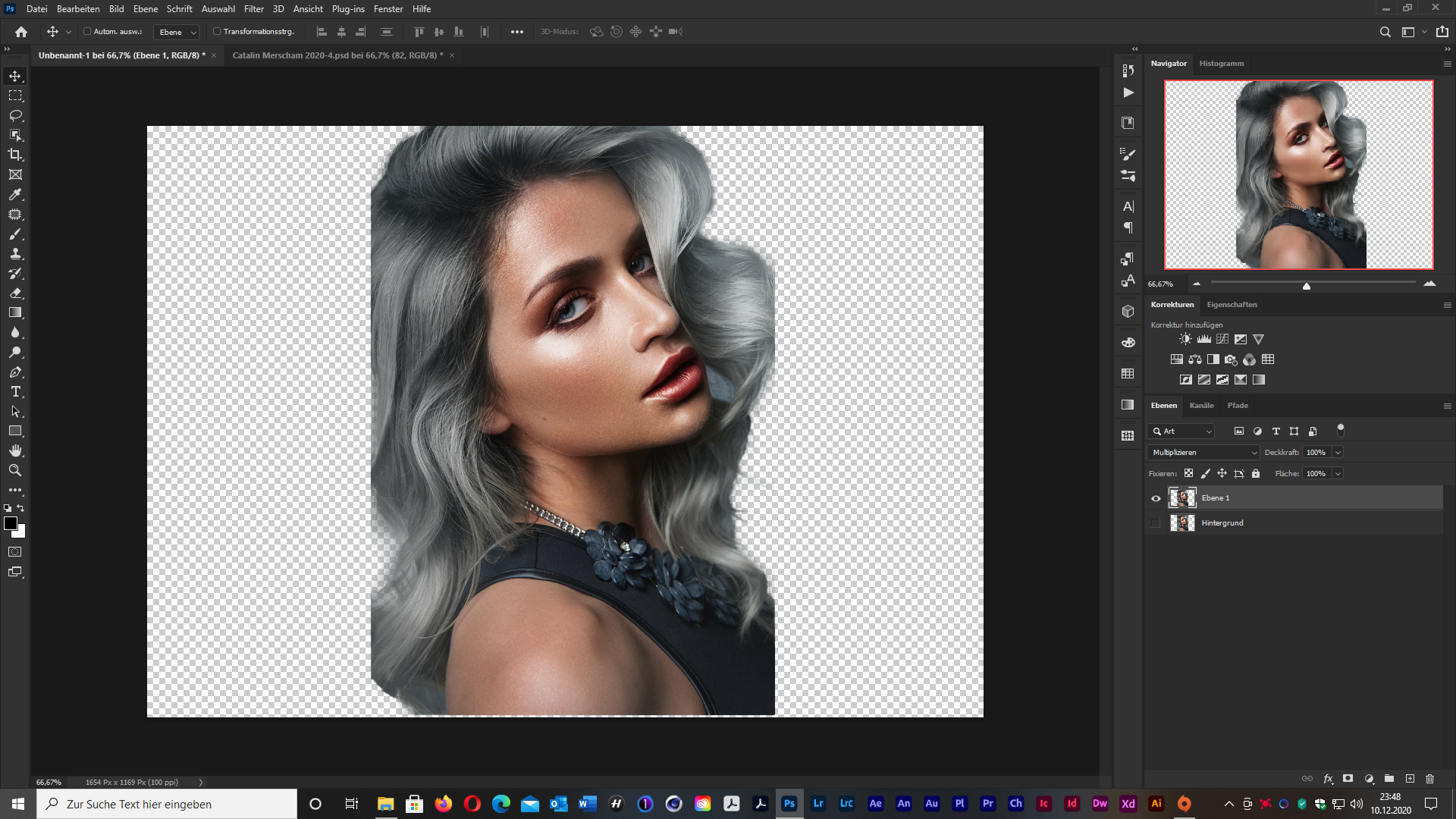This screenshot has width=1456, height=819.
Task: Switch to the Kanäle tab
Action: pos(1201,406)
